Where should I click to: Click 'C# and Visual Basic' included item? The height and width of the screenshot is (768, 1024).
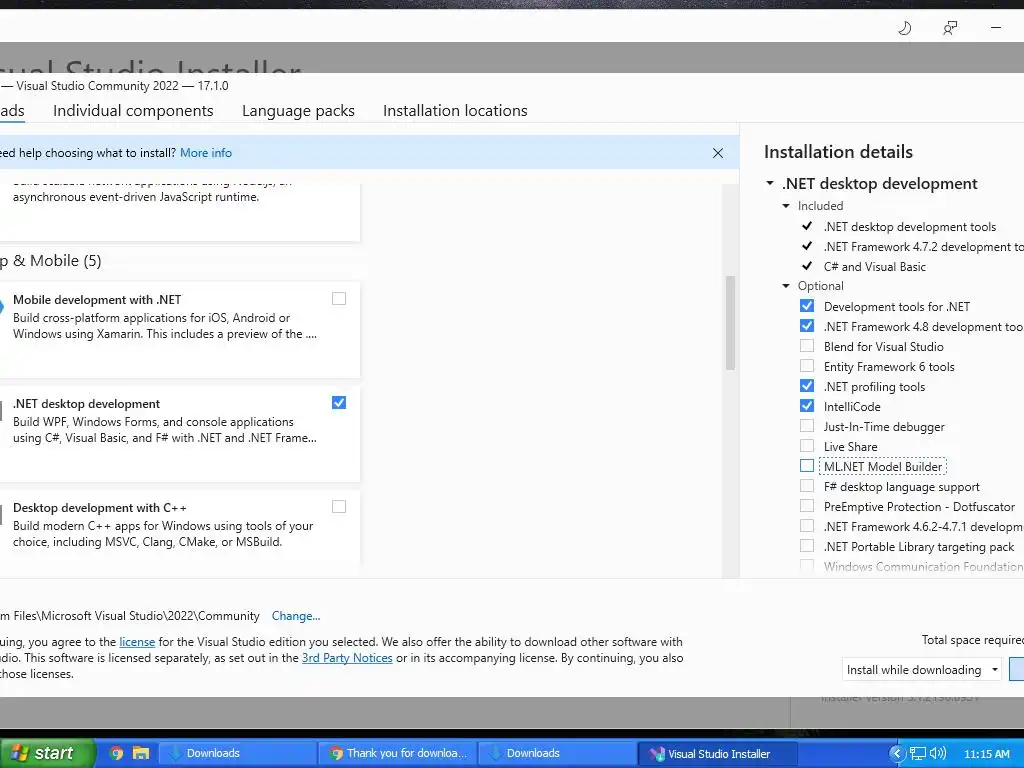coord(874,266)
